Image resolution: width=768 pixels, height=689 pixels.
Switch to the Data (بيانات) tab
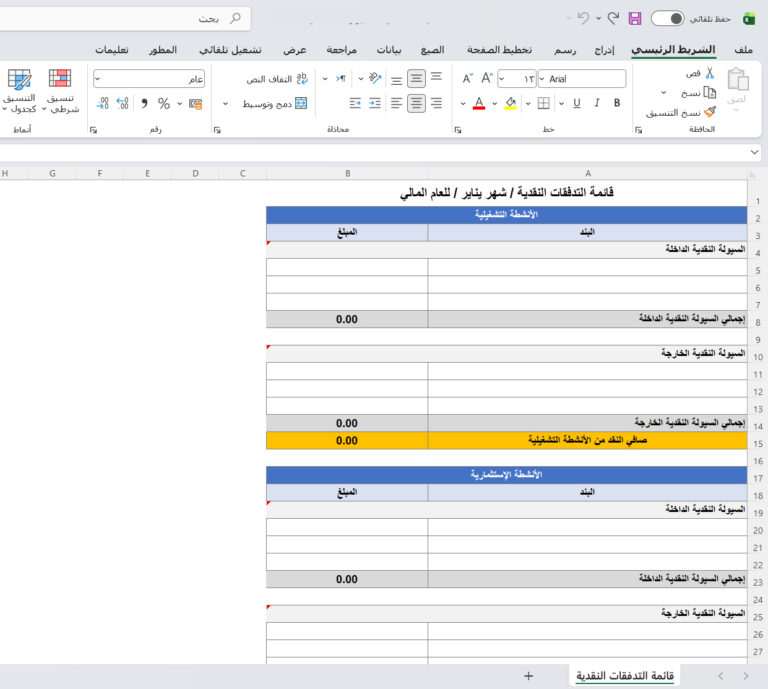coord(389,50)
